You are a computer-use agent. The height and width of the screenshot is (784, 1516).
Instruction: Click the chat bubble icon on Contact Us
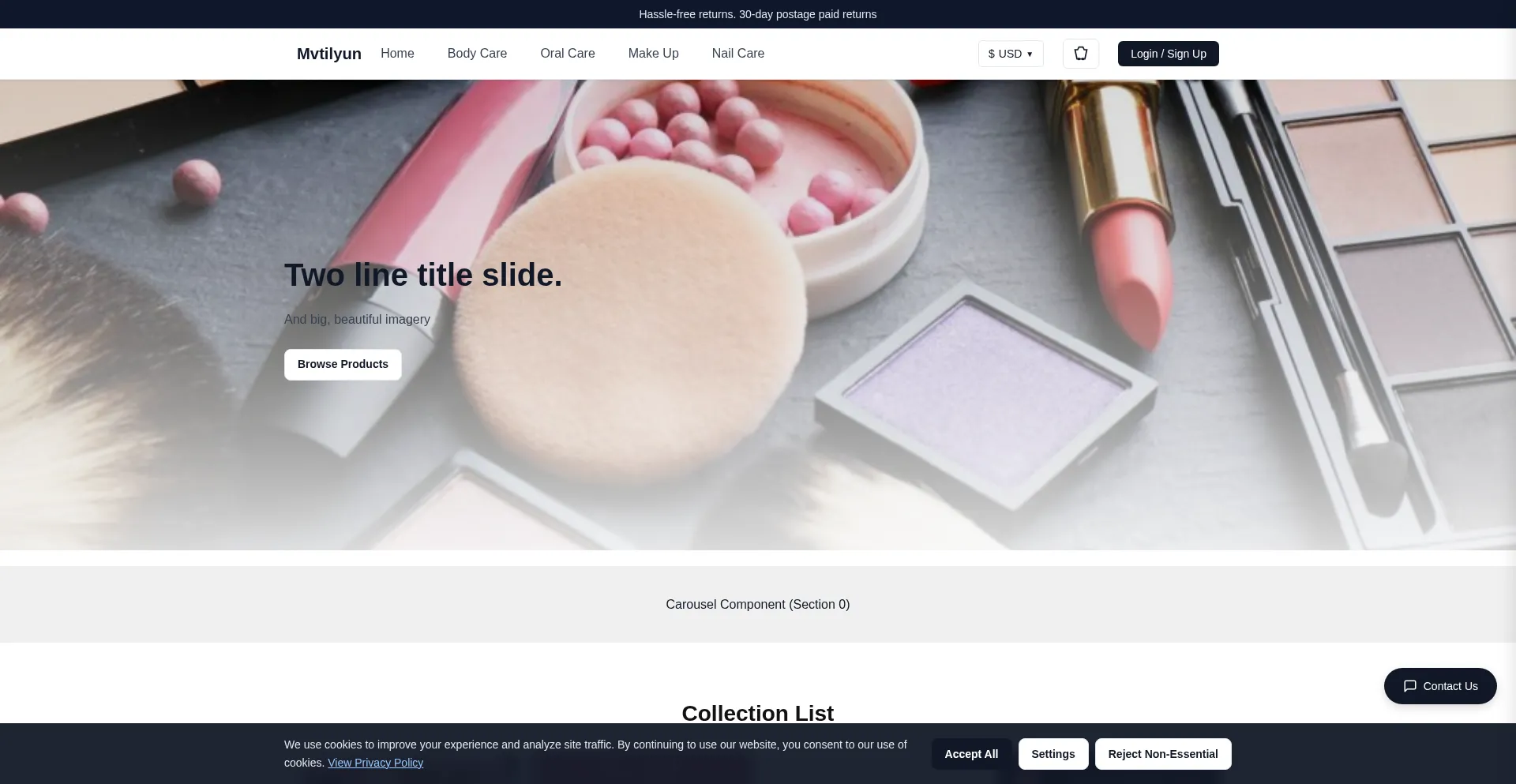pyautogui.click(x=1411, y=686)
